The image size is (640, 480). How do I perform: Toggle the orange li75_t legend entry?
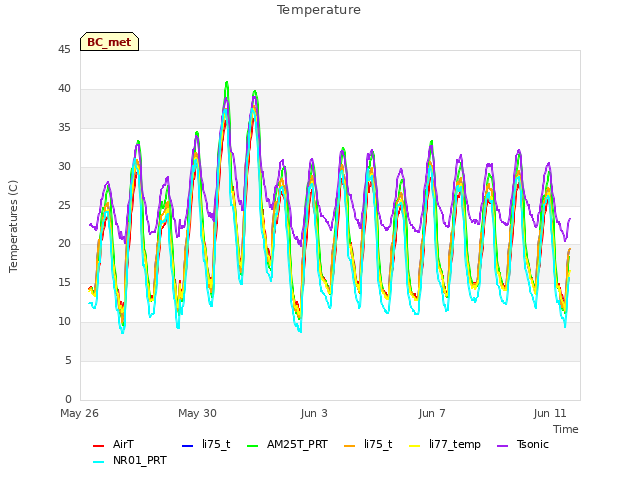[368, 444]
